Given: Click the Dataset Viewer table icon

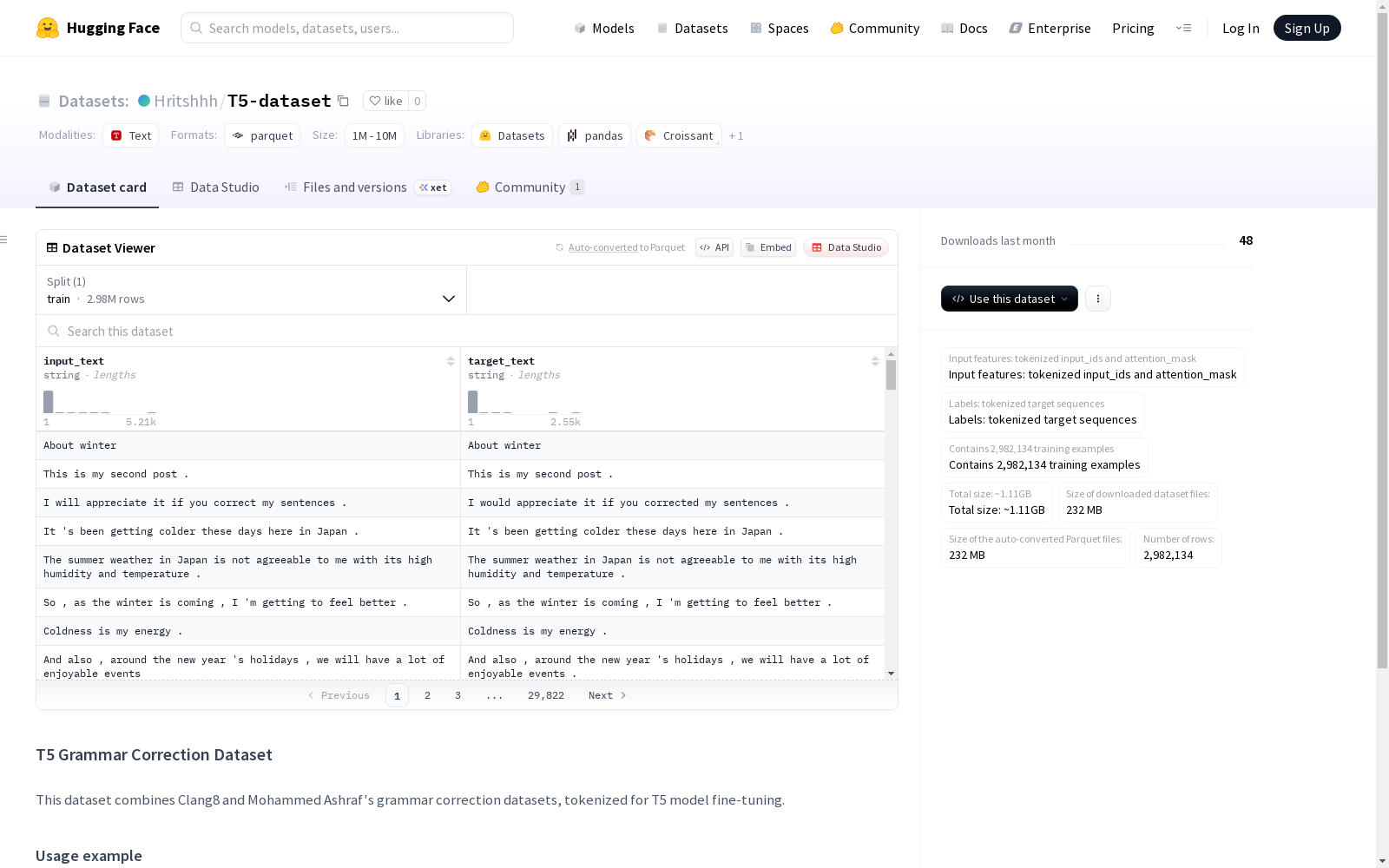Looking at the screenshot, I should coord(52,247).
